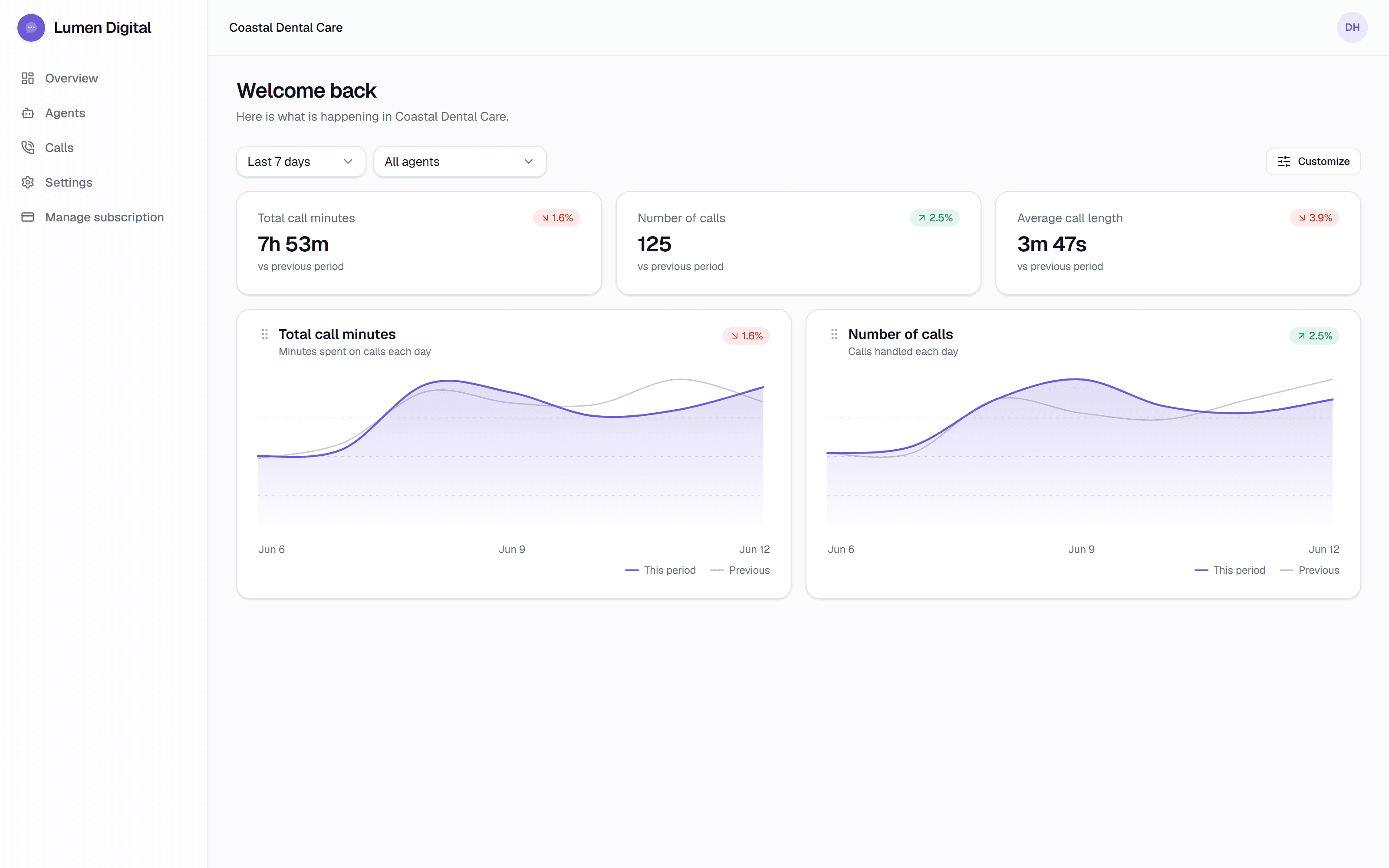Toggle This period legend in Number of calls chart
Viewport: 1389px width, 868px height.
(1229, 570)
